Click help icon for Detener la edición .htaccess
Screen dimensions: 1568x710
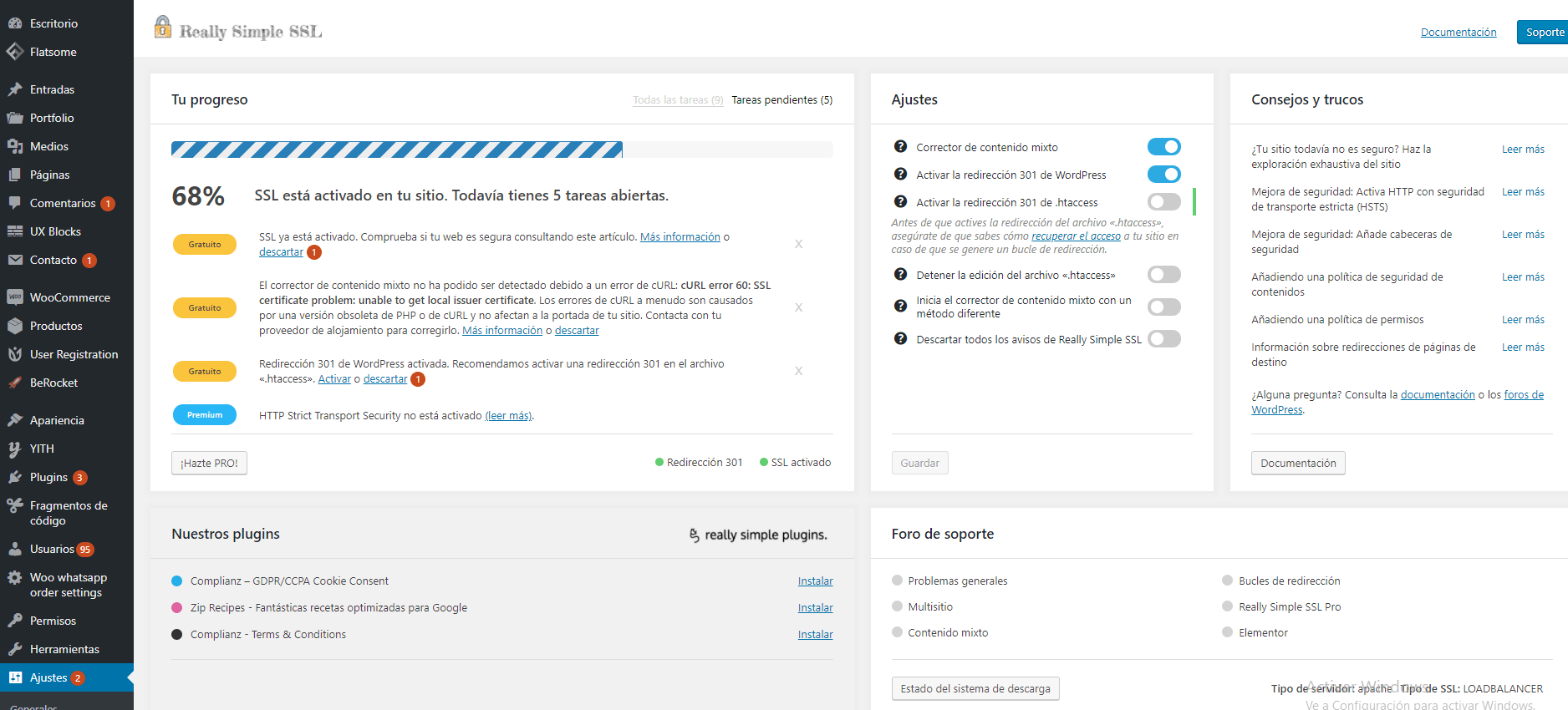pyautogui.click(x=900, y=274)
